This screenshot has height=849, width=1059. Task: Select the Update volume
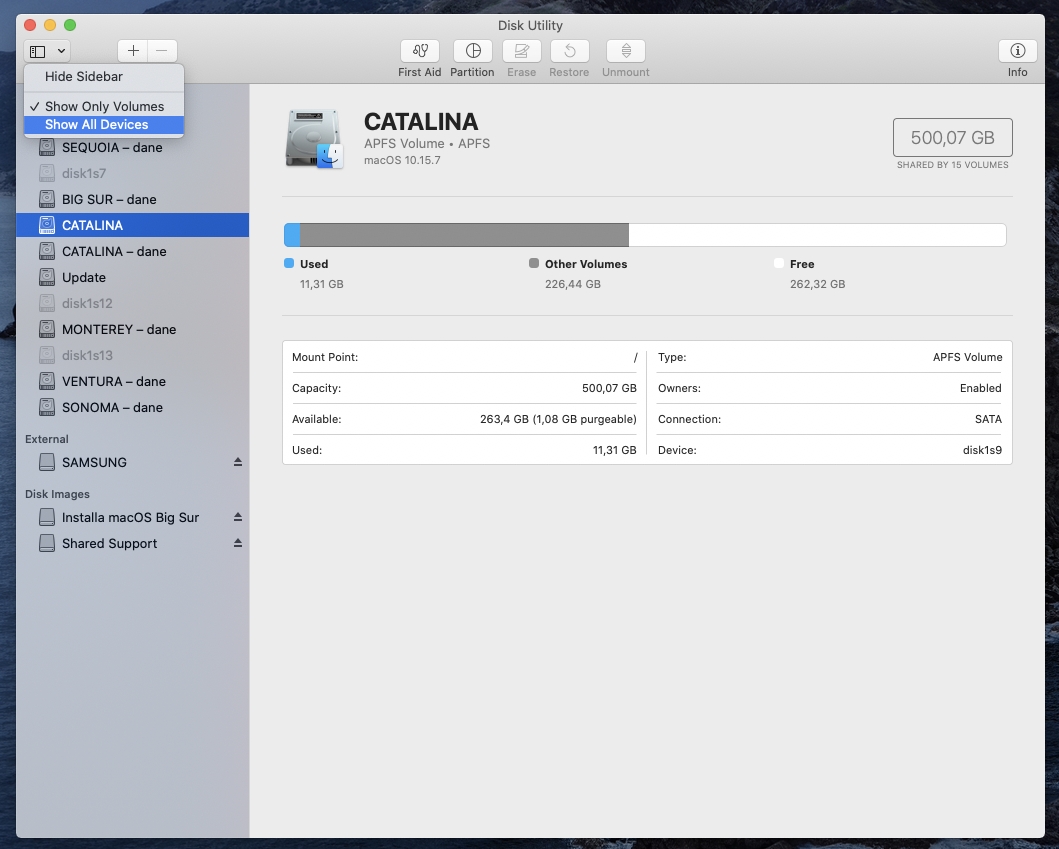click(132, 277)
